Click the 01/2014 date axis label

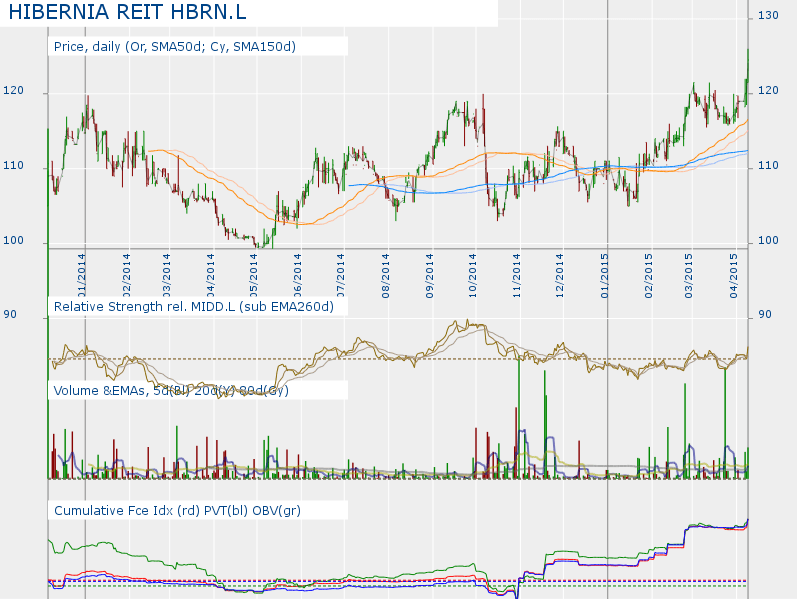pos(81,276)
